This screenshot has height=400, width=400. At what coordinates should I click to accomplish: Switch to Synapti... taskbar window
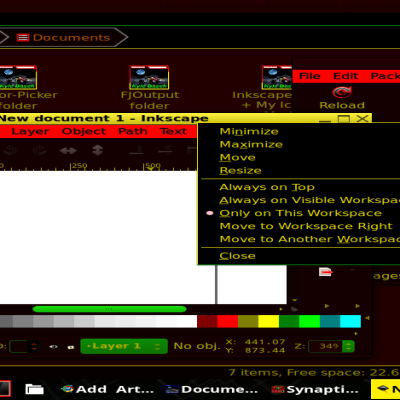tap(315, 389)
